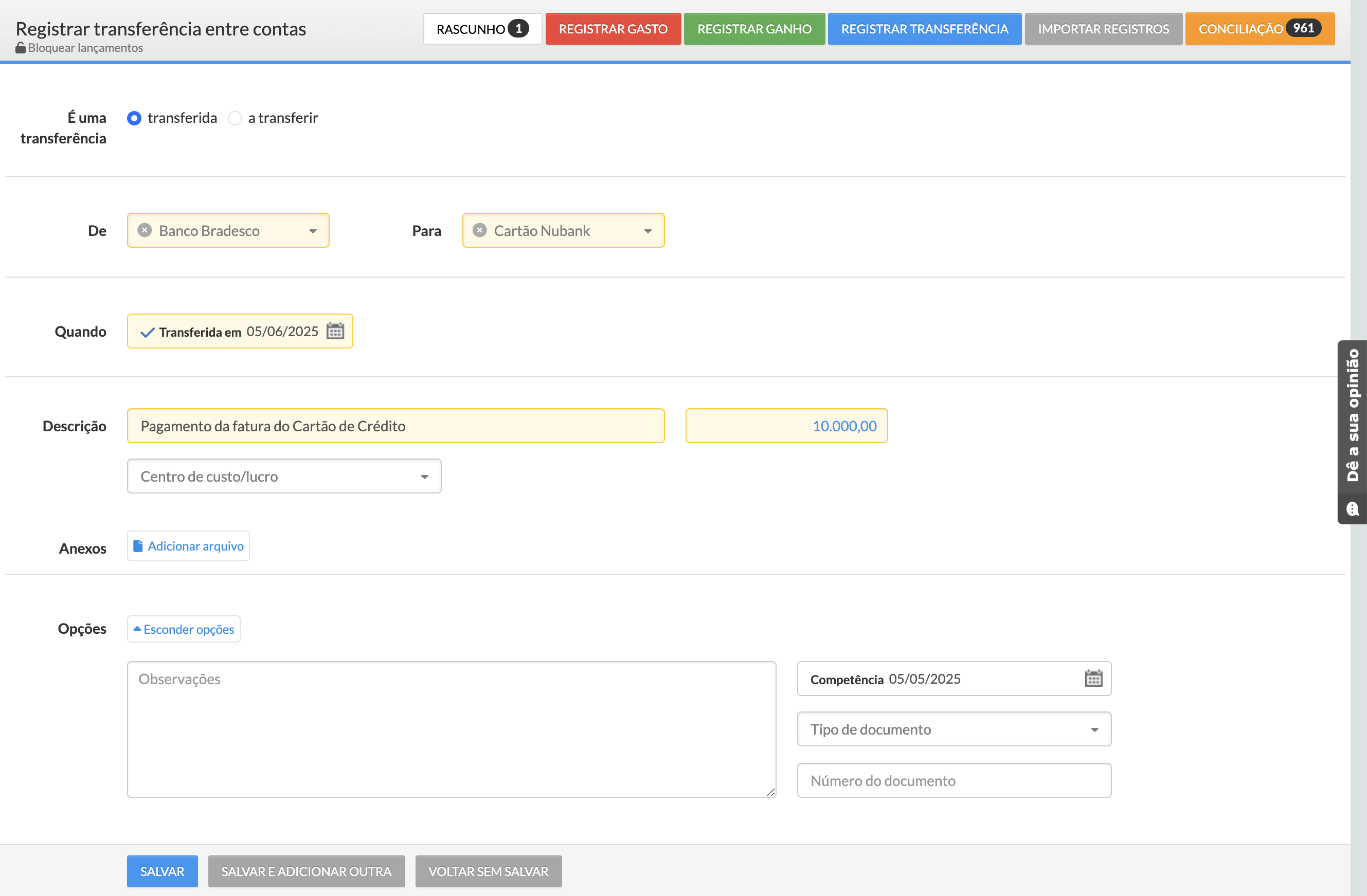Click the checkmark beside Transferida em

click(148, 333)
